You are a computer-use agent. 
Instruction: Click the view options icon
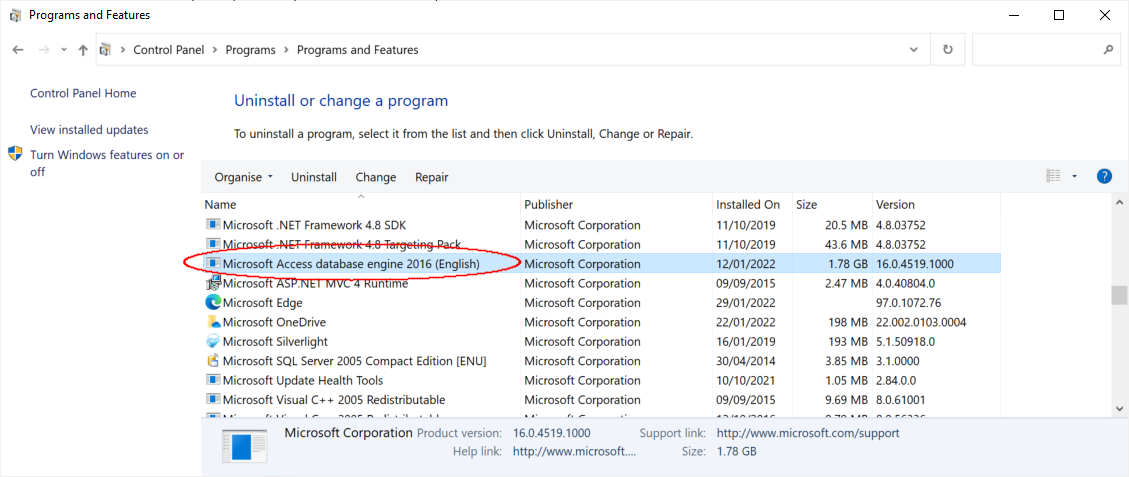(x=1053, y=177)
